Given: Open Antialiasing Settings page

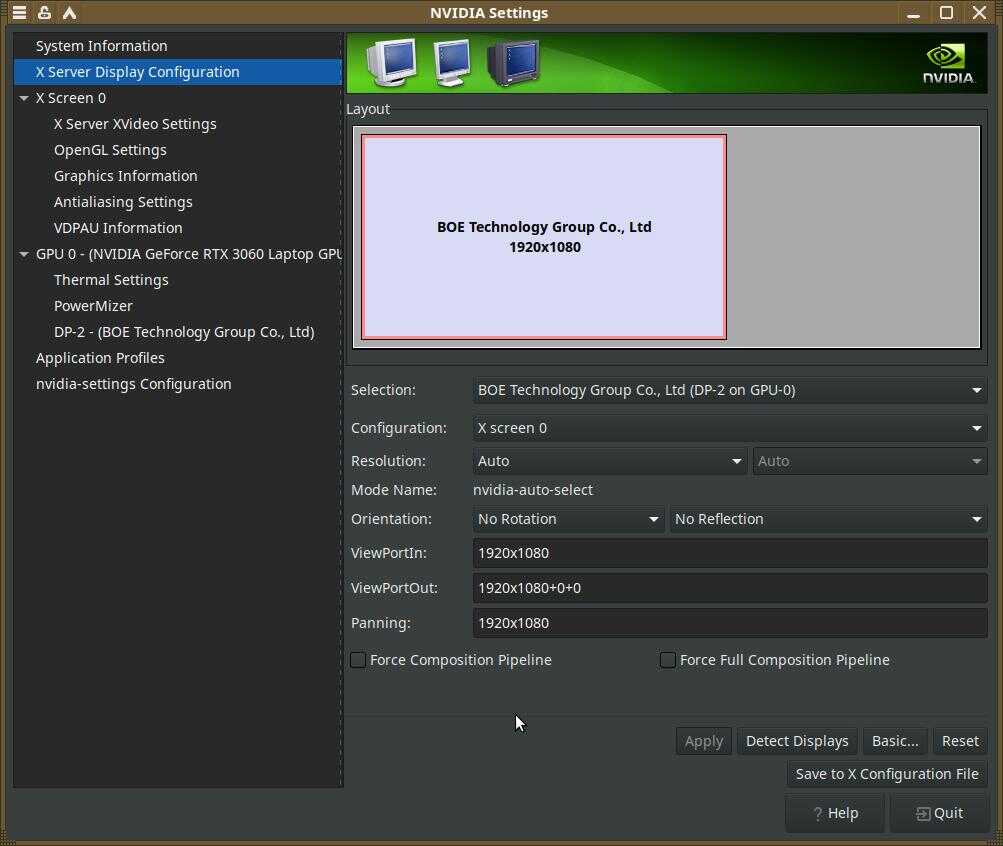Looking at the screenshot, I should (x=178, y=202).
